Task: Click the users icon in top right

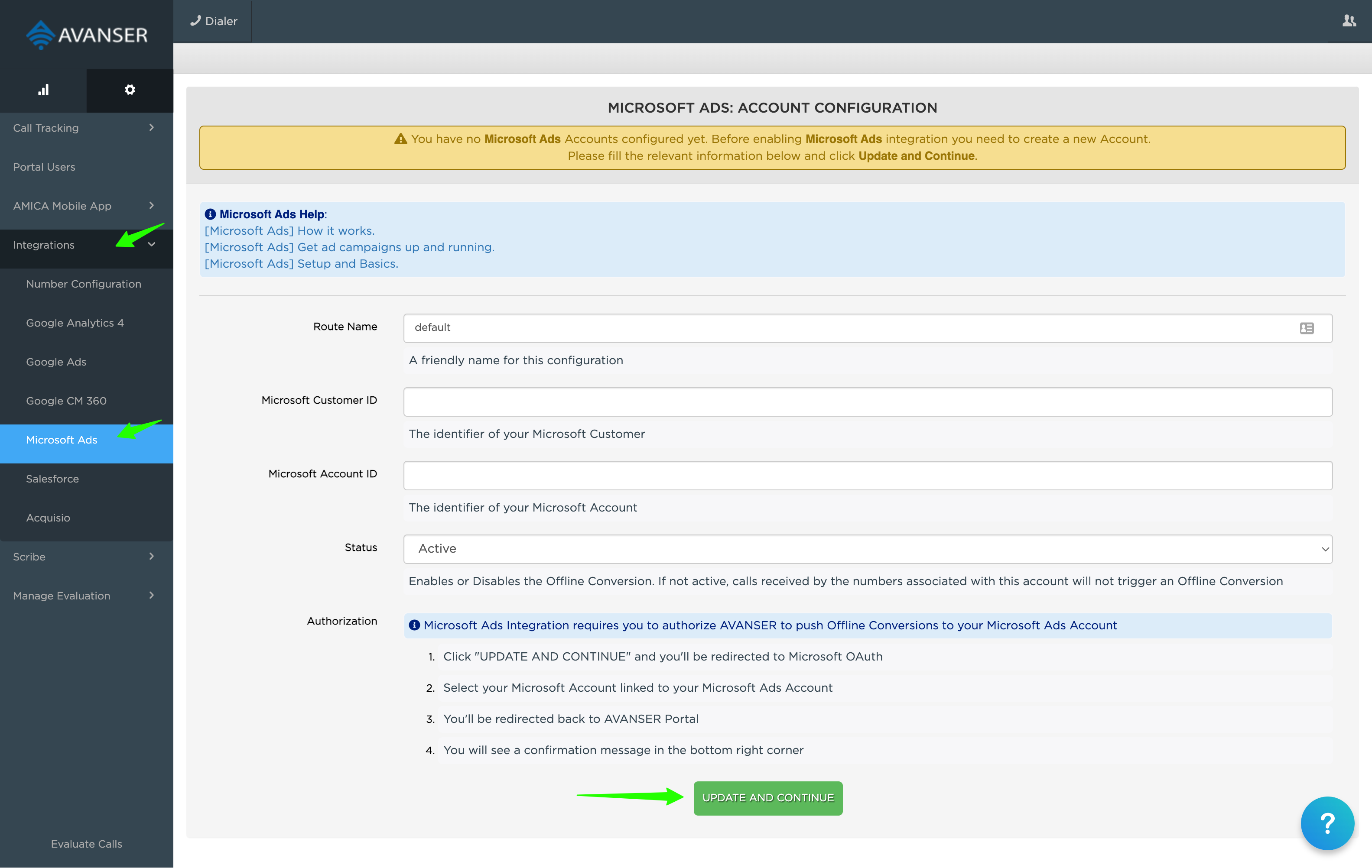Action: [1349, 21]
